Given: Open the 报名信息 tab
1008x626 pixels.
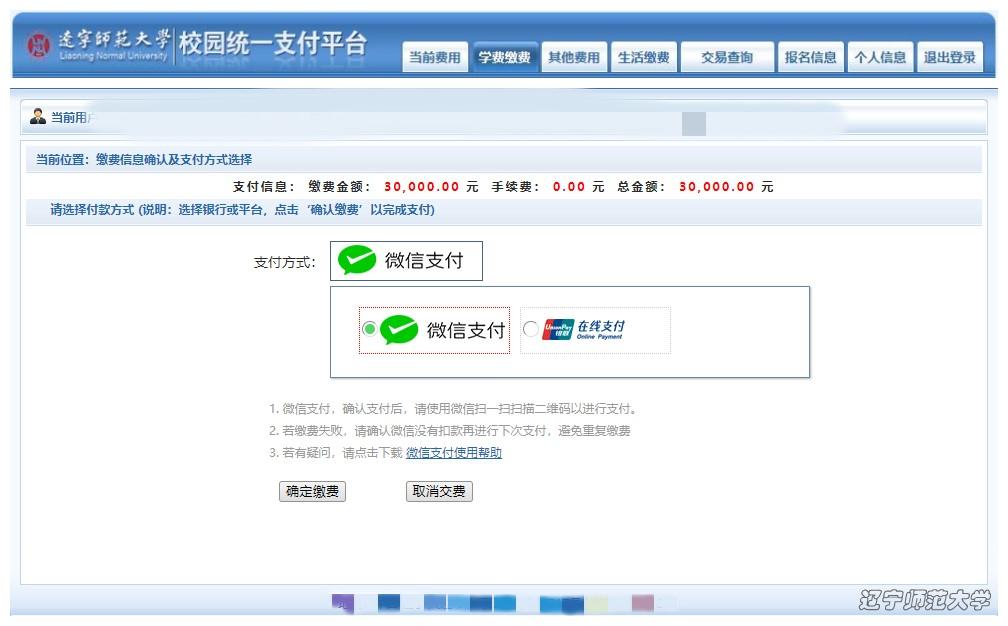Looking at the screenshot, I should 810,58.
